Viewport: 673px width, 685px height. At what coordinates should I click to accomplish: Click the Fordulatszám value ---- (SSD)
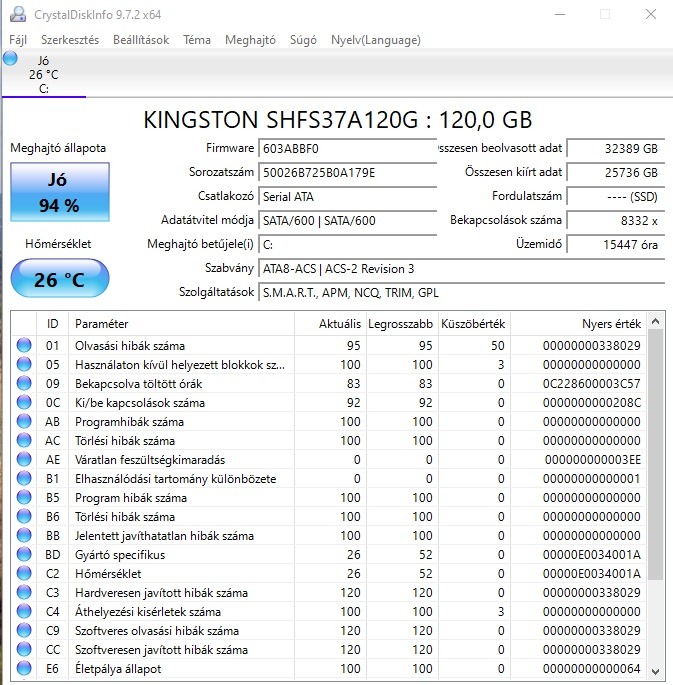(616, 197)
